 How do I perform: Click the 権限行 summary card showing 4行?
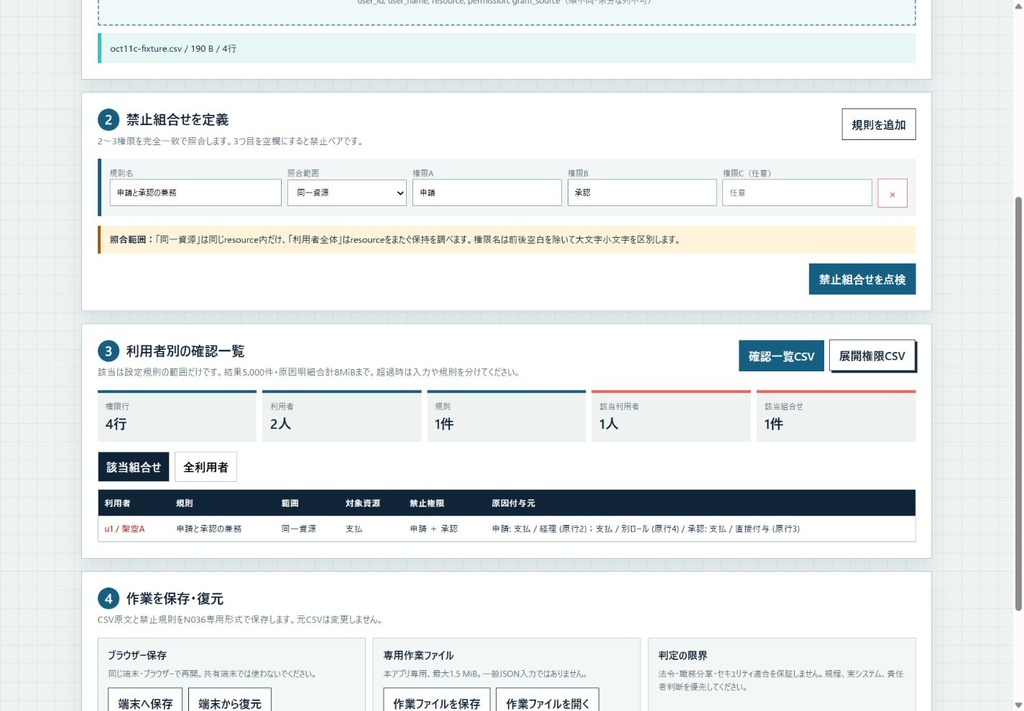point(177,417)
